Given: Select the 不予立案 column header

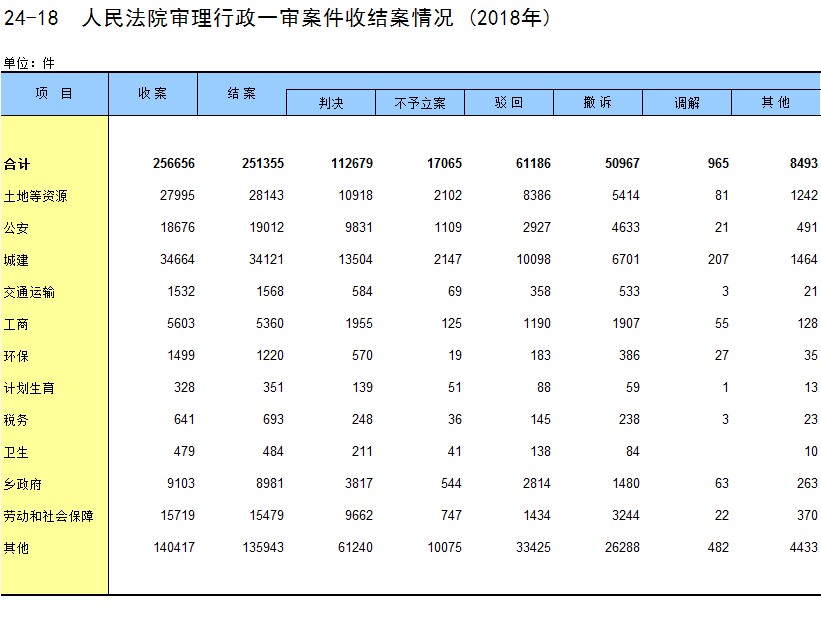Looking at the screenshot, I should (x=420, y=103).
